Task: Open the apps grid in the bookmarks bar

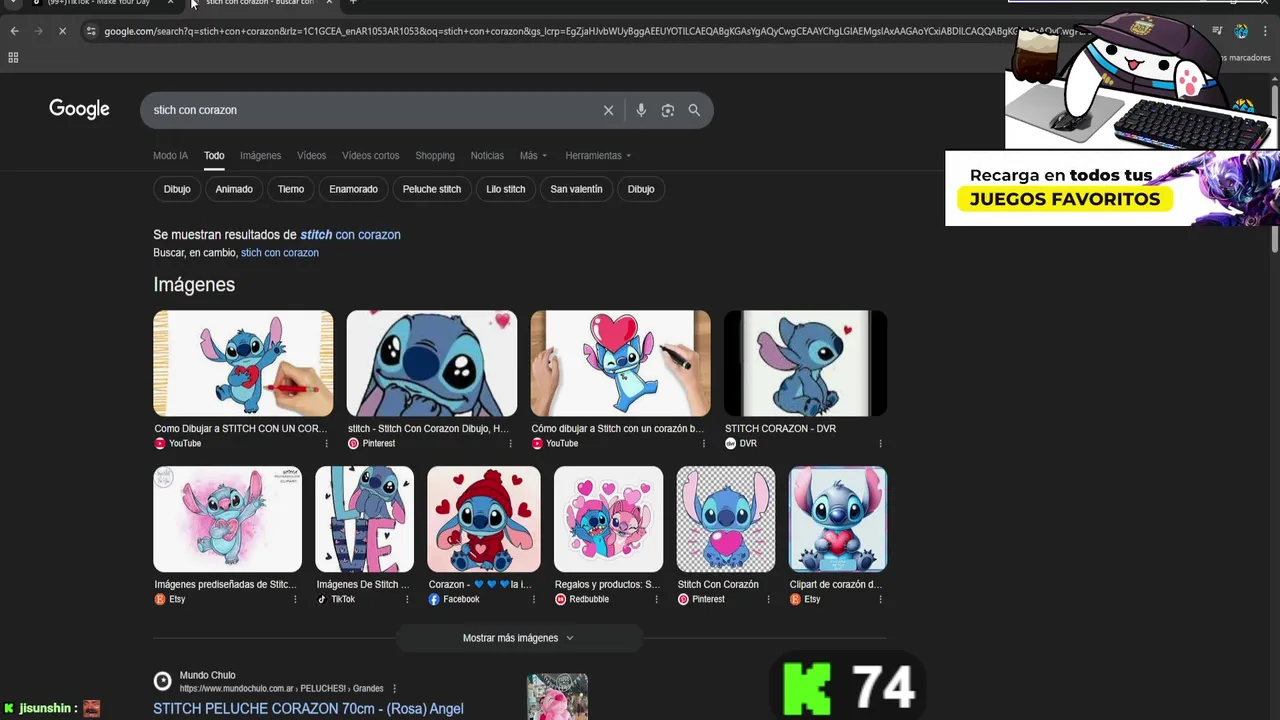Action: pos(13,58)
